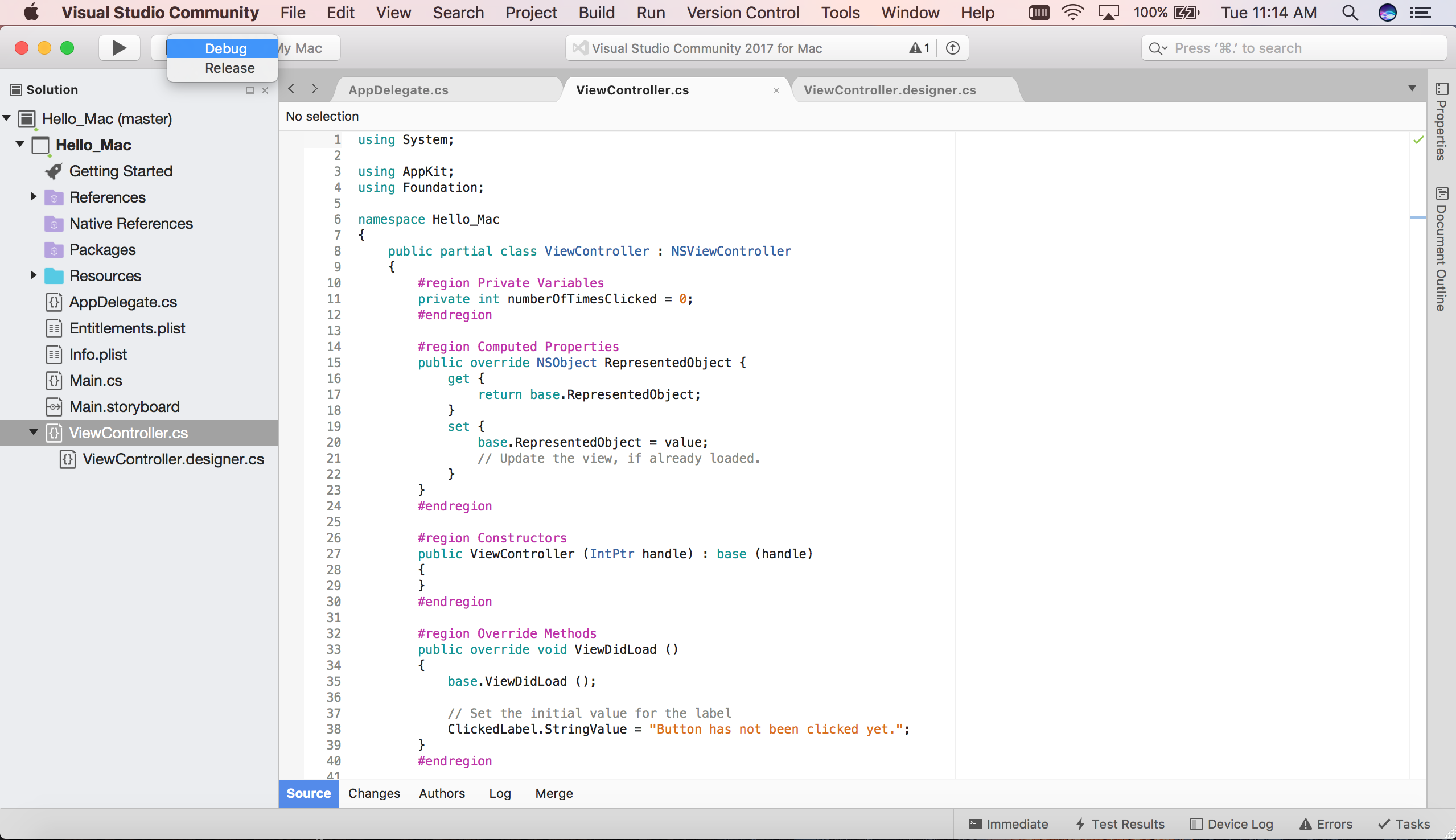Viewport: 1456px width, 840px height.
Task: Collapse the ViewController.cs tree node
Action: pyautogui.click(x=34, y=432)
